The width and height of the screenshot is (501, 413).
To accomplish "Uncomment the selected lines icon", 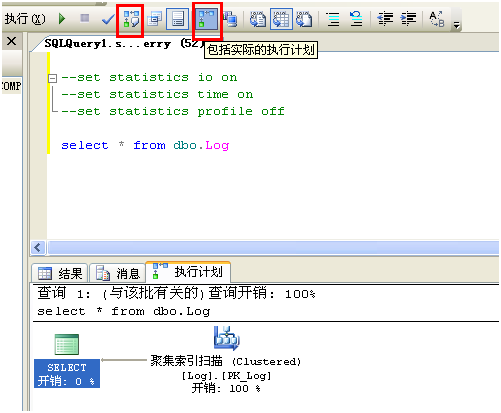I will pyautogui.click(x=356, y=19).
